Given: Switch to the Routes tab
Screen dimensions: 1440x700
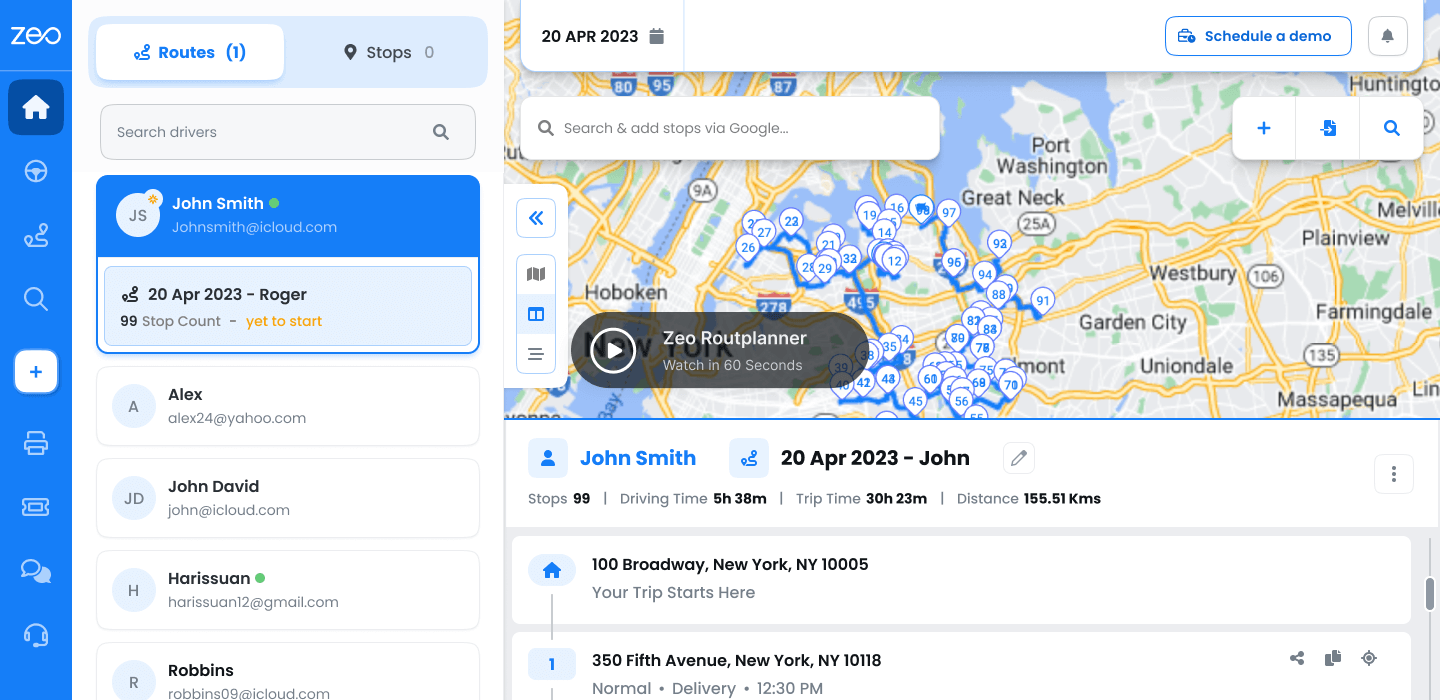Looking at the screenshot, I should (190, 52).
